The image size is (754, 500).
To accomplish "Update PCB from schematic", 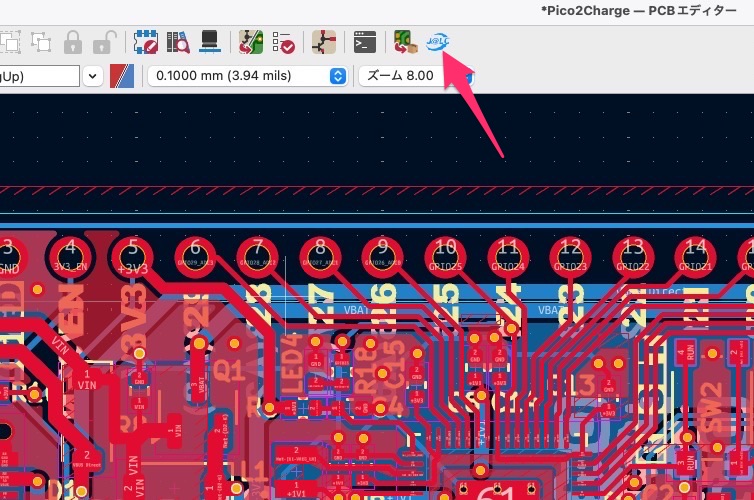I will point(250,42).
